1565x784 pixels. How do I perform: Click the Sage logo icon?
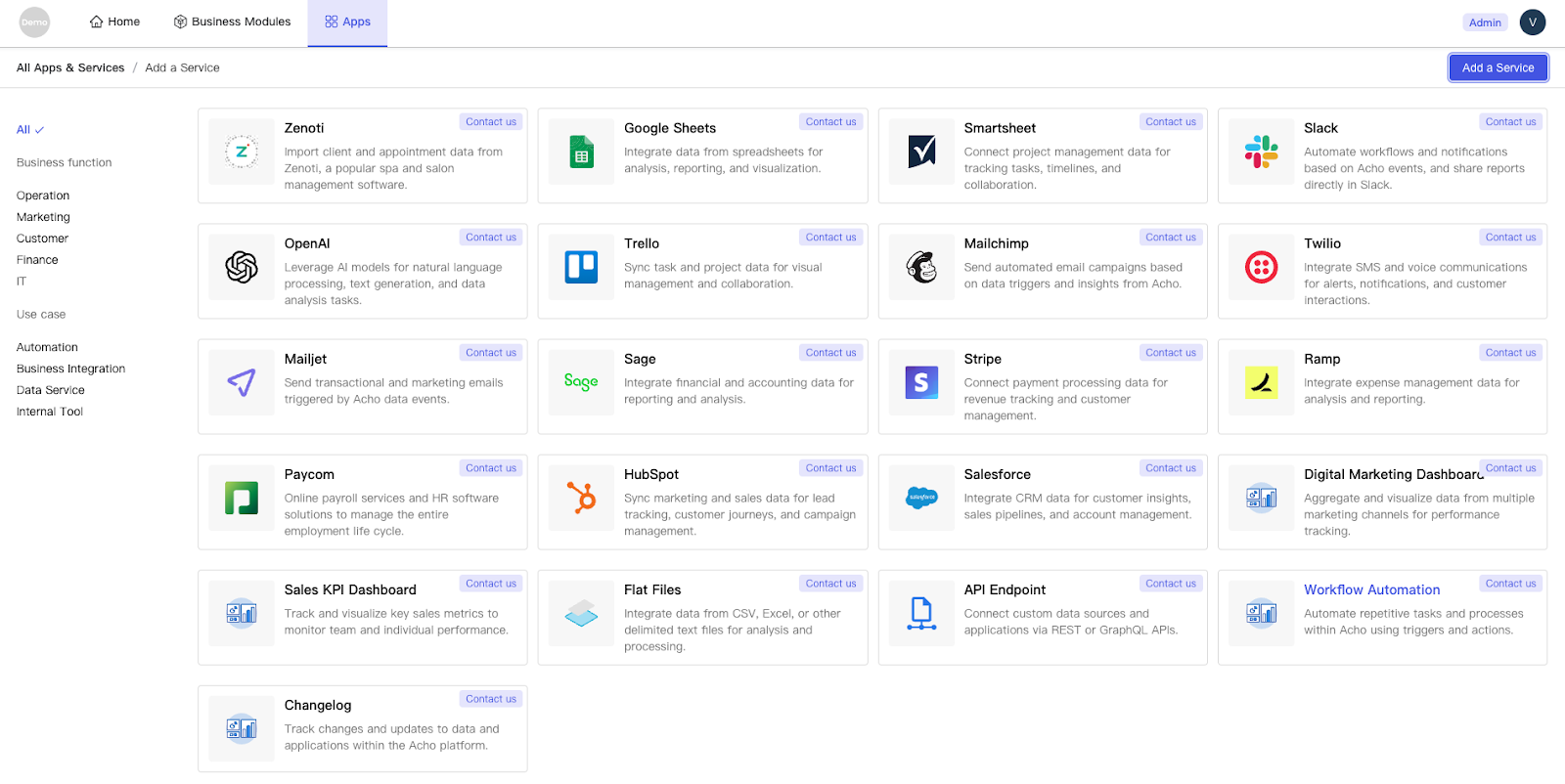point(582,382)
